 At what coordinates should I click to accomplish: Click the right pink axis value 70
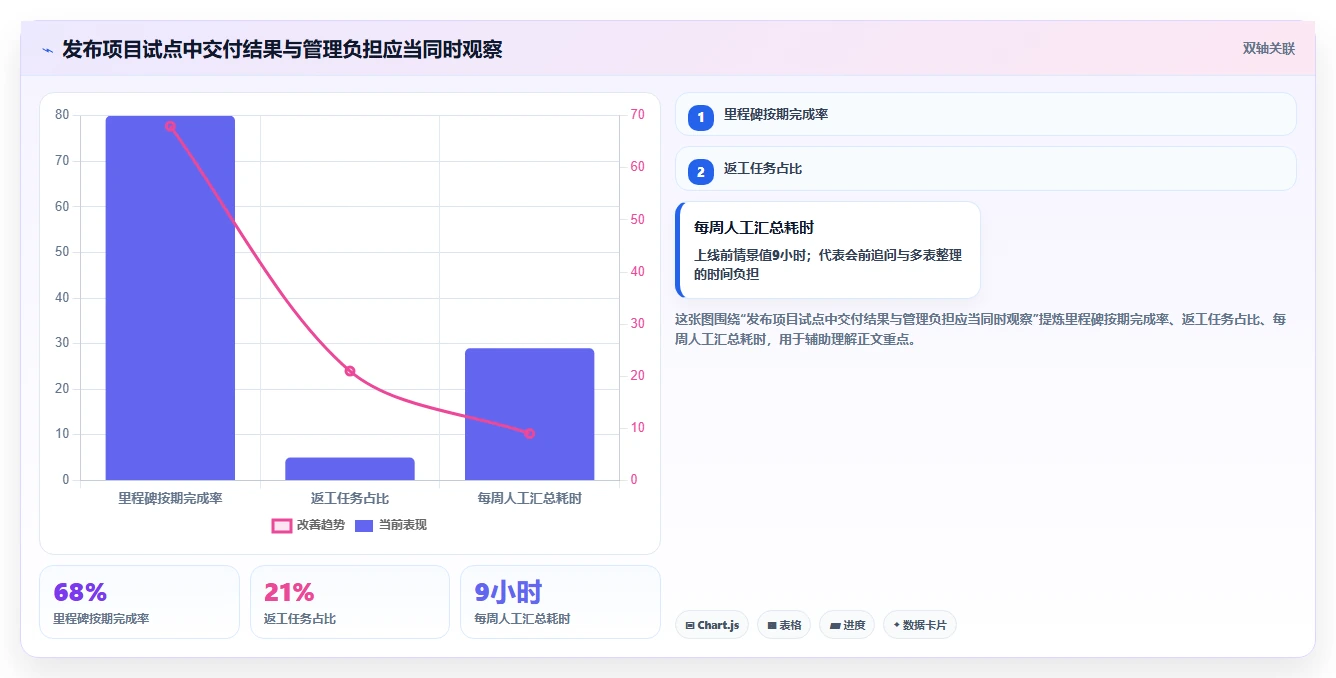[x=637, y=115]
